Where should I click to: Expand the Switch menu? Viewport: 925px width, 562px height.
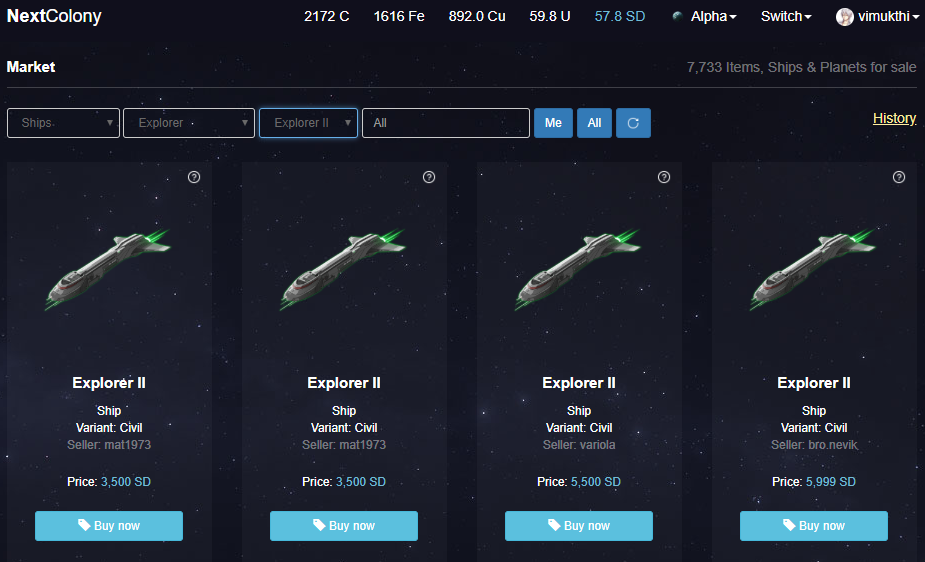[786, 17]
